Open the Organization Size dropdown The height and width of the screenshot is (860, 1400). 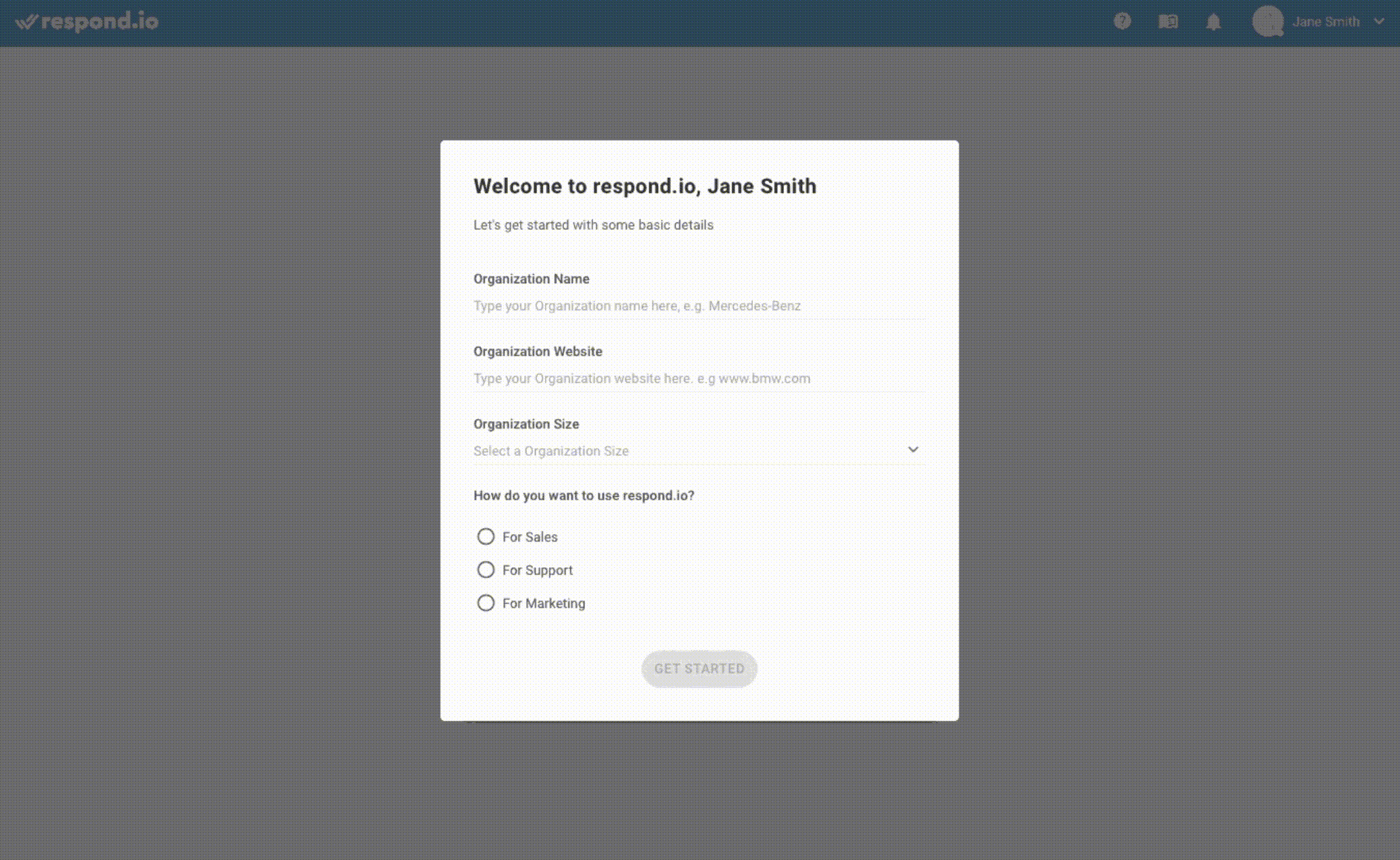click(x=699, y=451)
